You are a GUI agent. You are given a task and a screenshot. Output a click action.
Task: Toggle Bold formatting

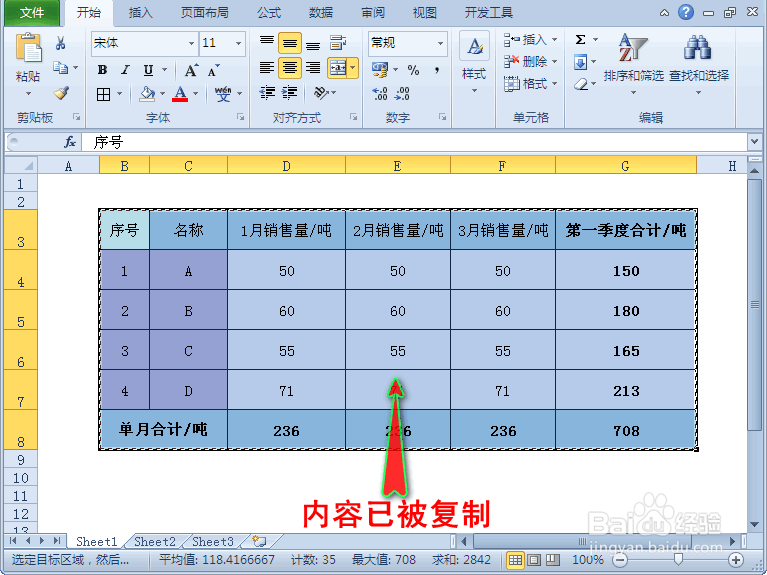point(102,70)
